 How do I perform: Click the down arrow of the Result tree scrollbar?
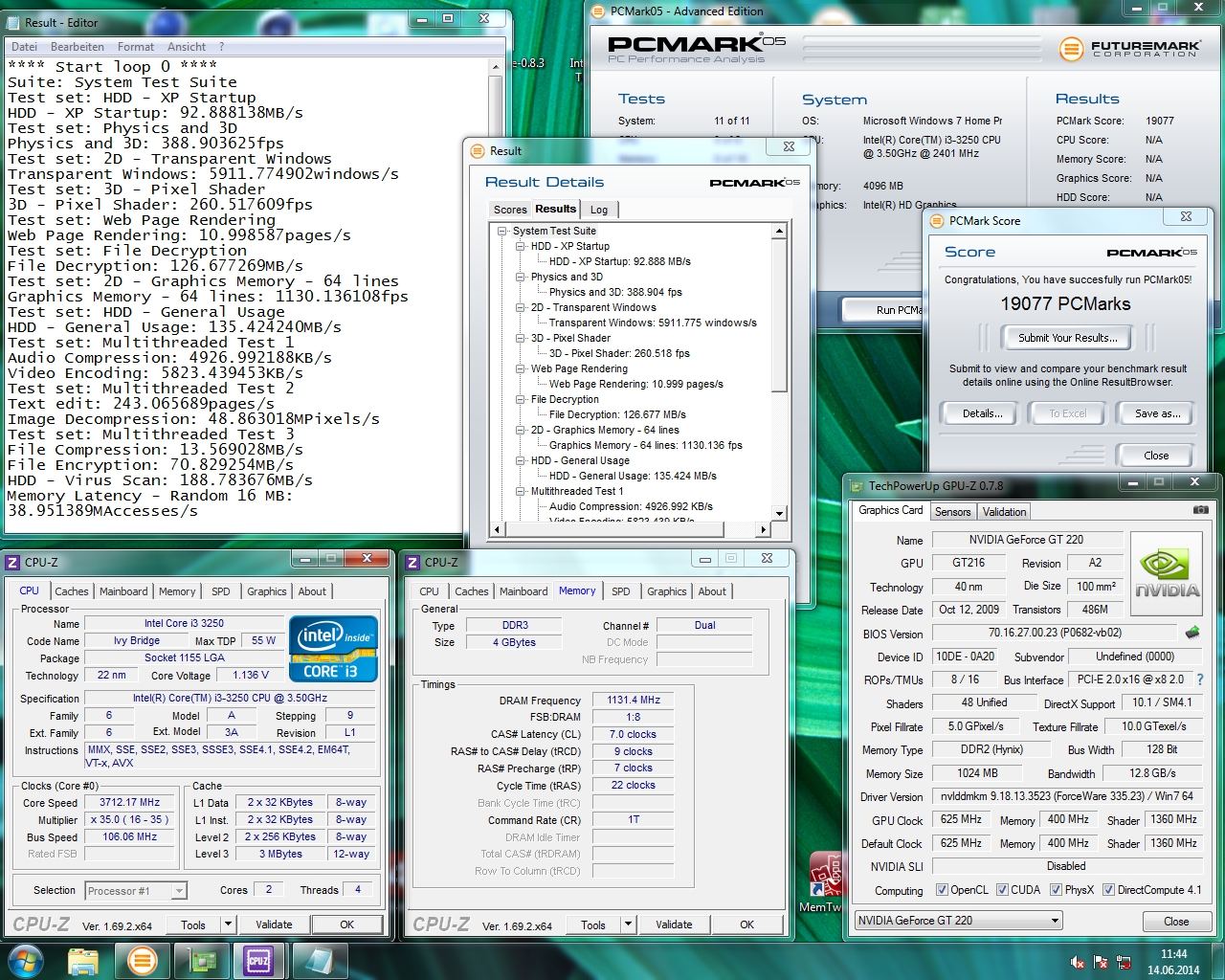pyautogui.click(x=779, y=514)
